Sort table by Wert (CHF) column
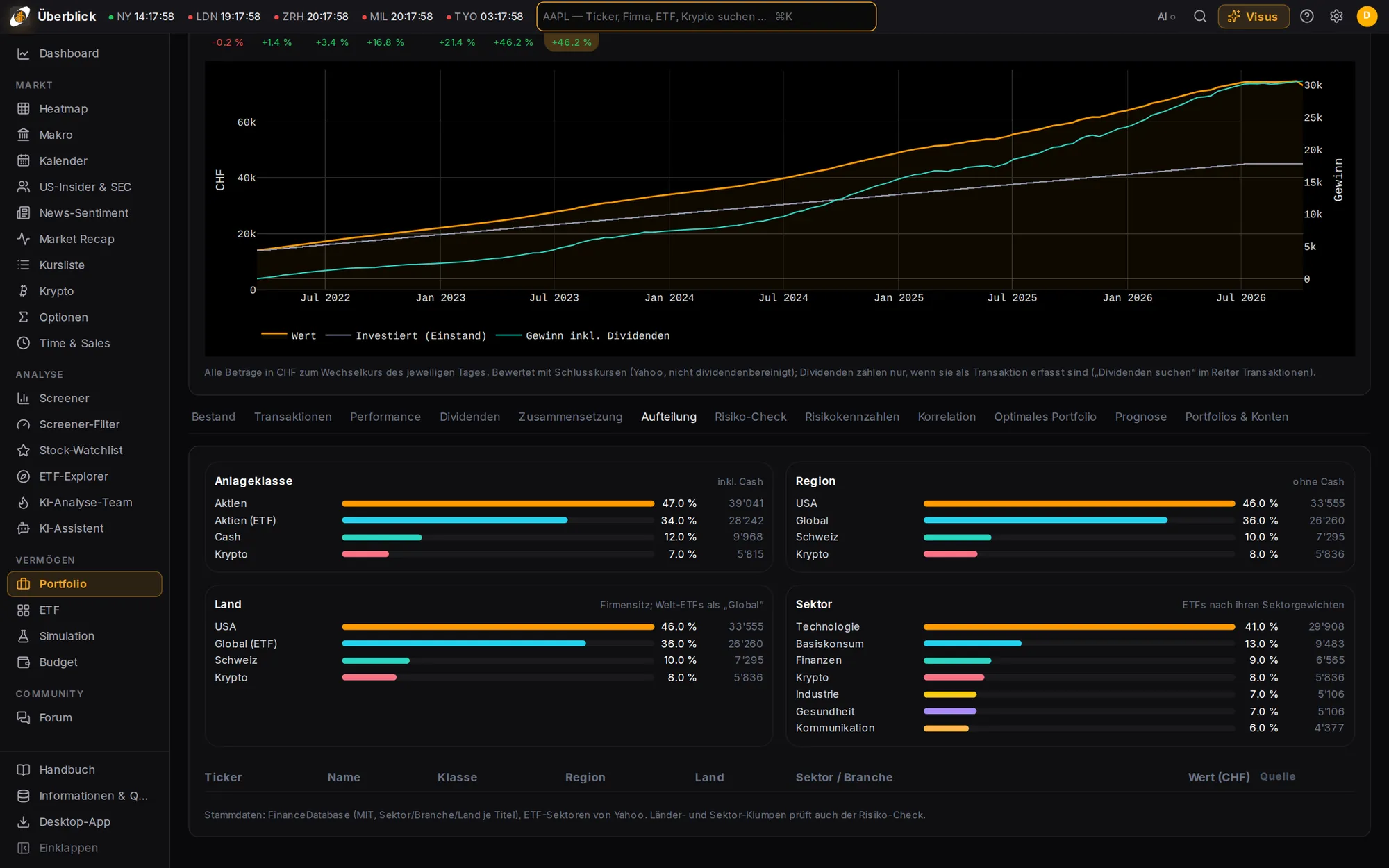The image size is (1389, 868). tap(1218, 777)
